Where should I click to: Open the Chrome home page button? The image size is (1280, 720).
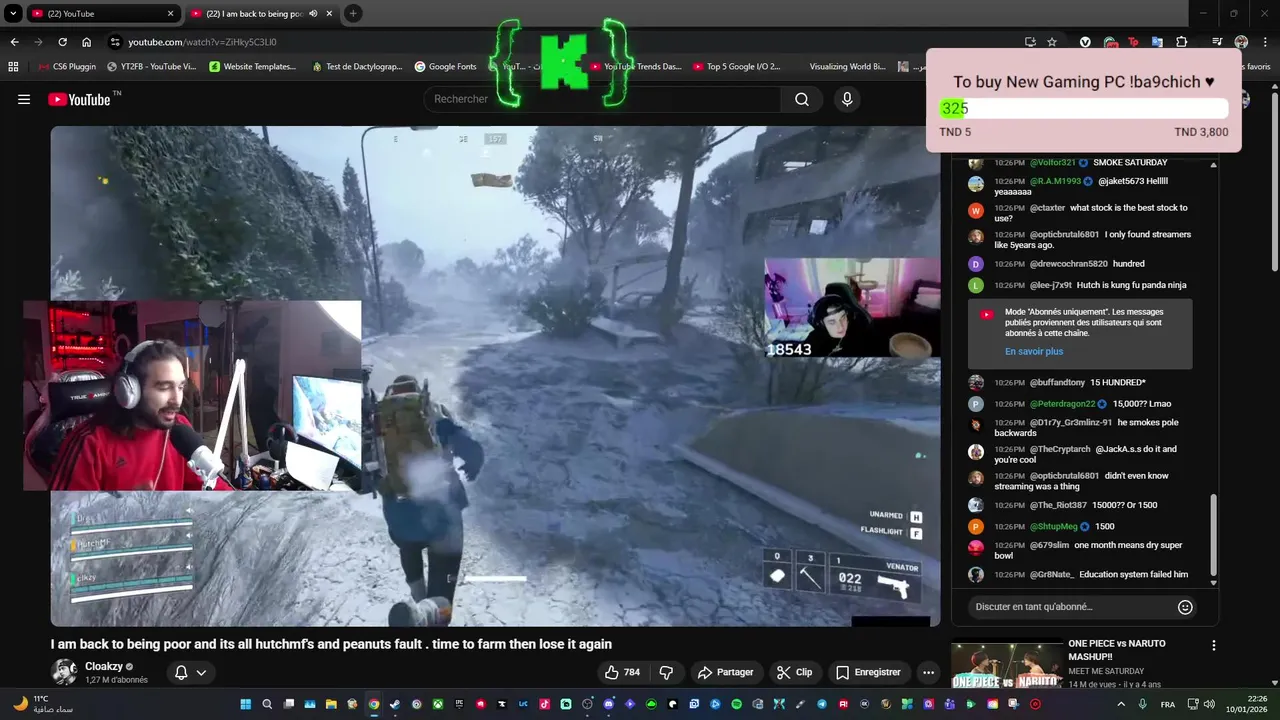pos(87,42)
